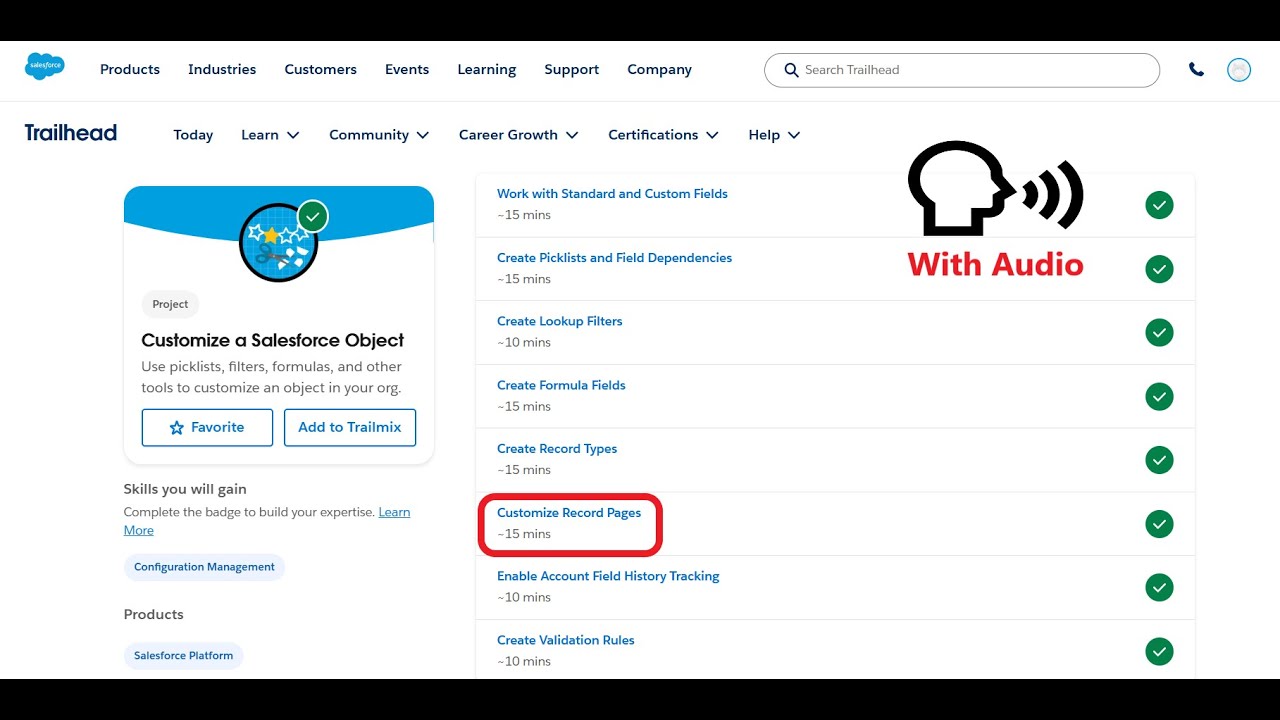The width and height of the screenshot is (1280, 720).
Task: Click the Configuration Management skill tag
Action: [204, 567]
